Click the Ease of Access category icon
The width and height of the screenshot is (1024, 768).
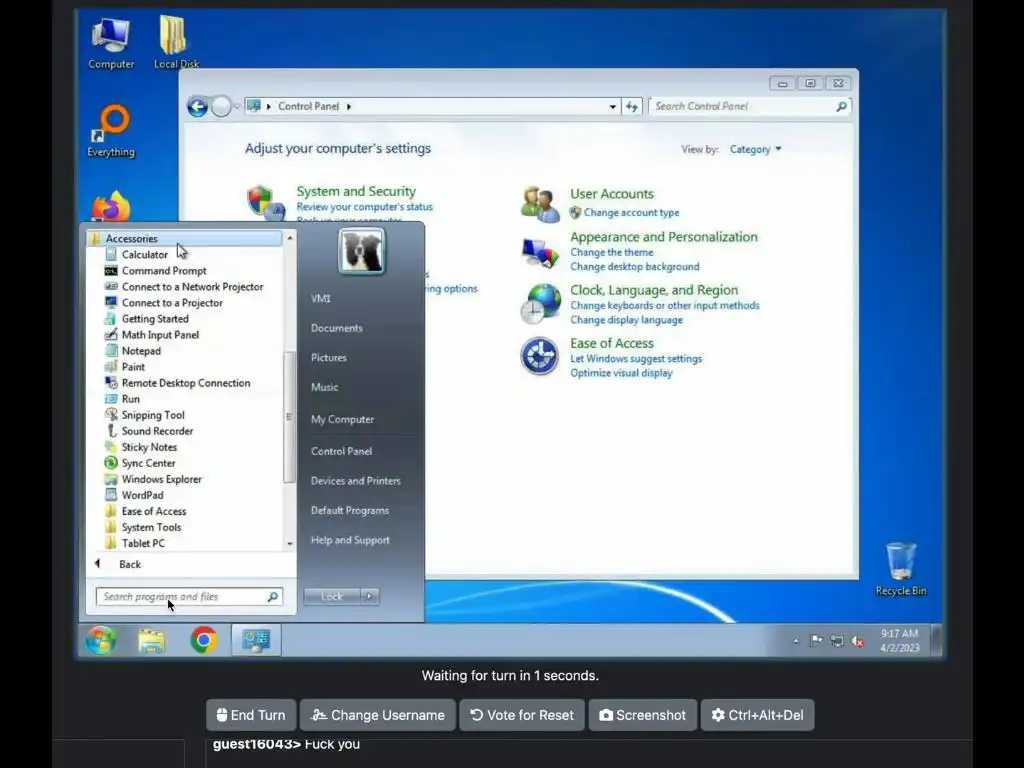point(539,357)
